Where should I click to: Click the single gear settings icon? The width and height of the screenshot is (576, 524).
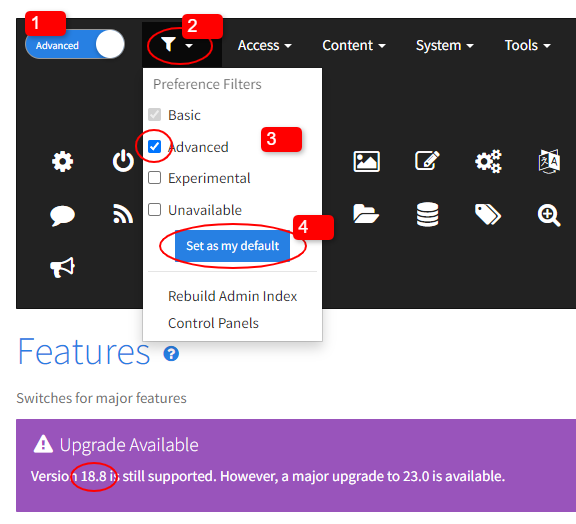(62, 161)
